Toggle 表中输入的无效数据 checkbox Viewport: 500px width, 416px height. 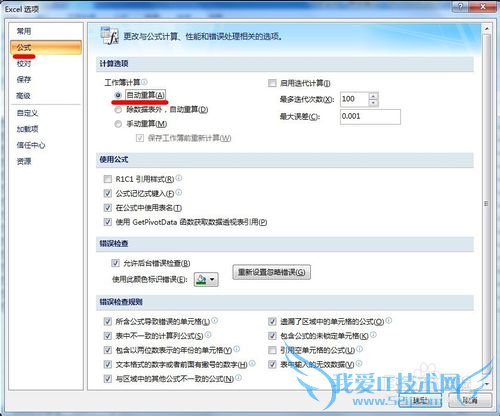272,364
